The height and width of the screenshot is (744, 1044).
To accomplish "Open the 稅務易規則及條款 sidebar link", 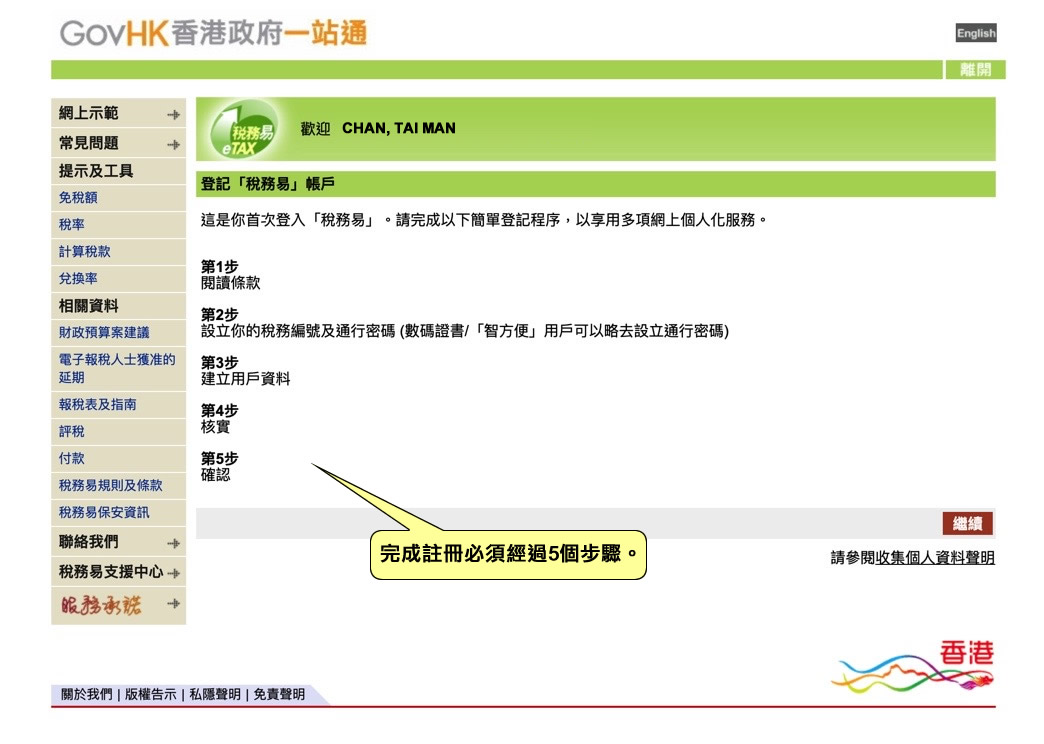I will click(x=111, y=486).
